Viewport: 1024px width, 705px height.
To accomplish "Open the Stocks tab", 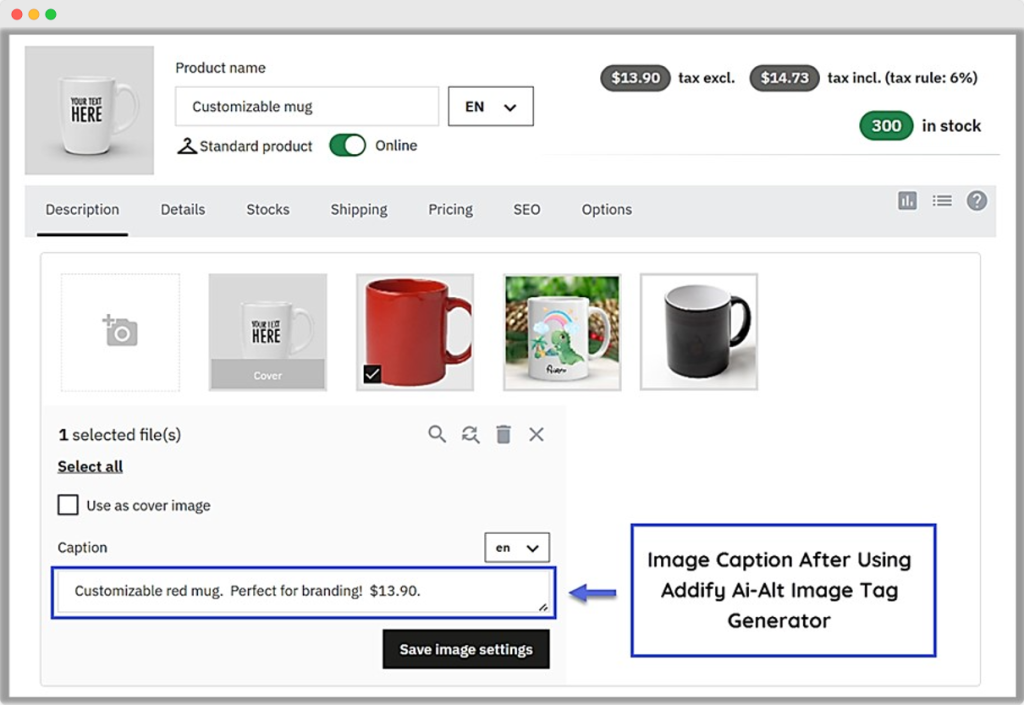I will (268, 210).
